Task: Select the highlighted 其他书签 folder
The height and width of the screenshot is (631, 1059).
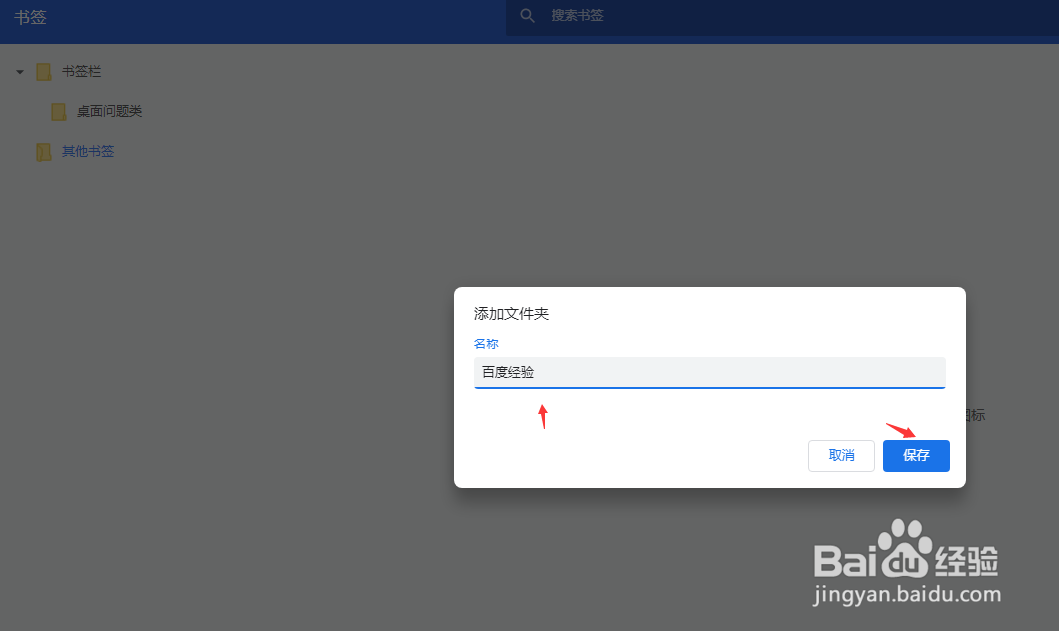Action: (x=90, y=151)
